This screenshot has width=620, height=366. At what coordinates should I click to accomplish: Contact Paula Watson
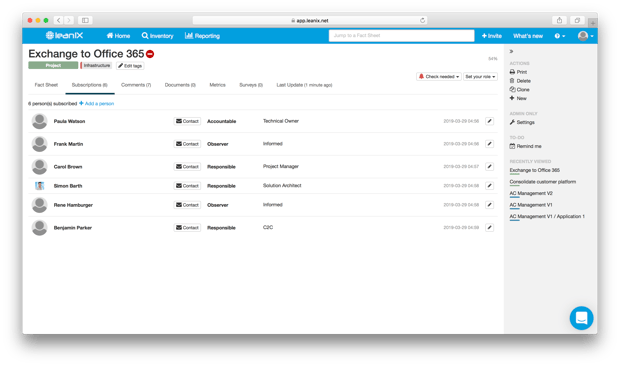187,121
